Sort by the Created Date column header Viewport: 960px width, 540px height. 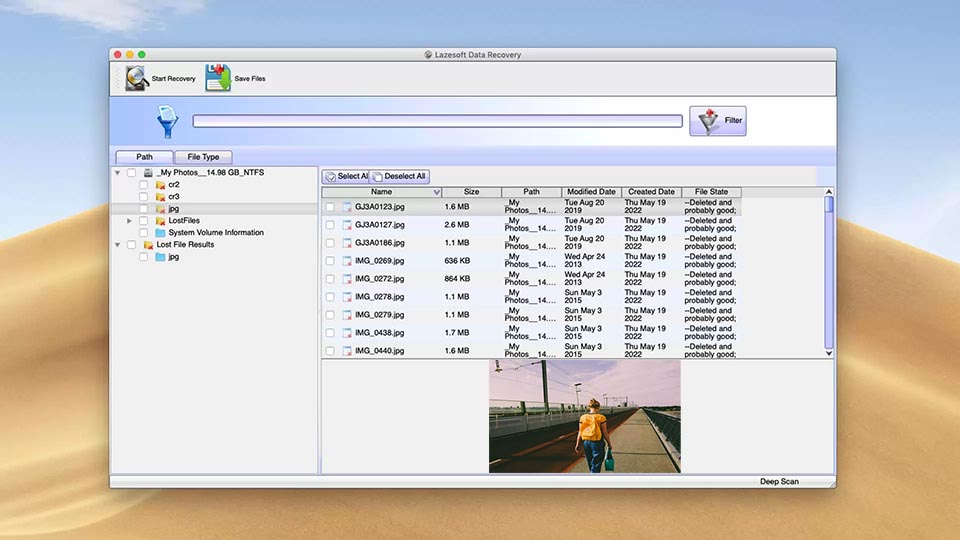tap(651, 192)
